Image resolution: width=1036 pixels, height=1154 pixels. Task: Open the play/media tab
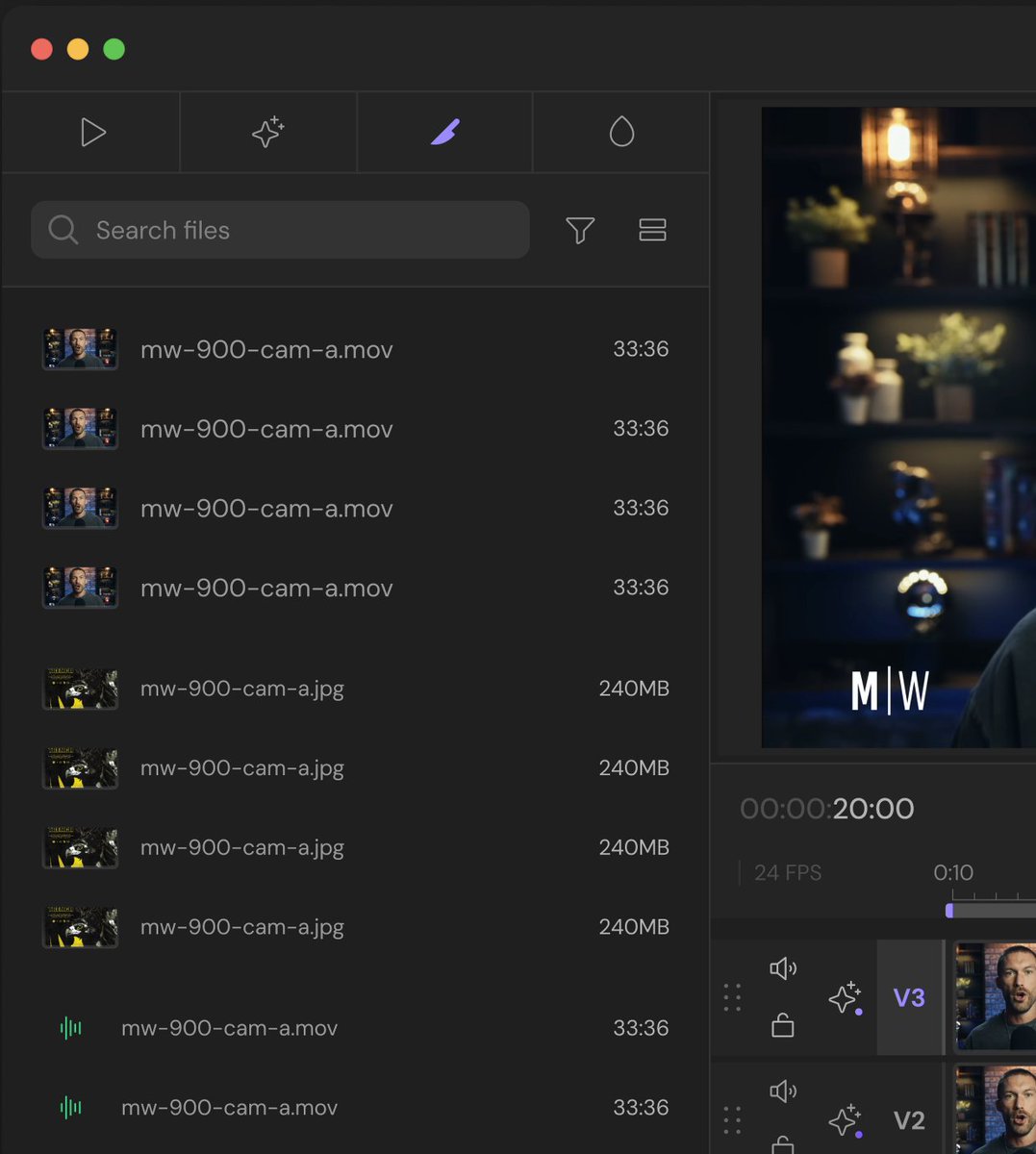[92, 133]
